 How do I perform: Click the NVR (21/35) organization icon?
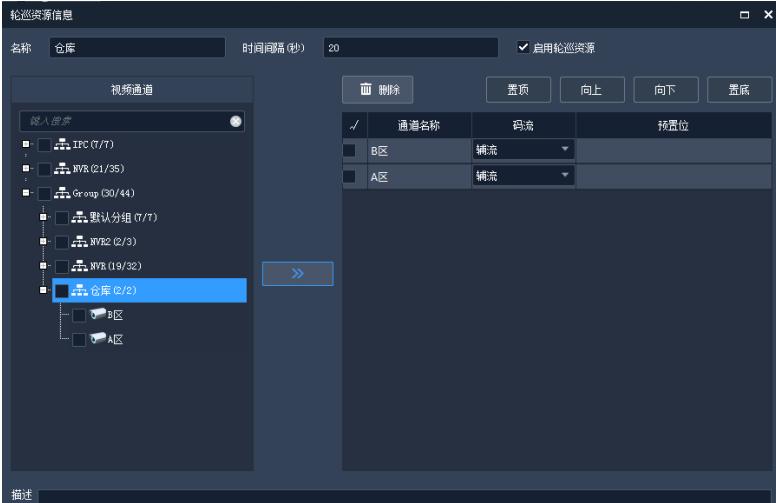tap(62, 168)
